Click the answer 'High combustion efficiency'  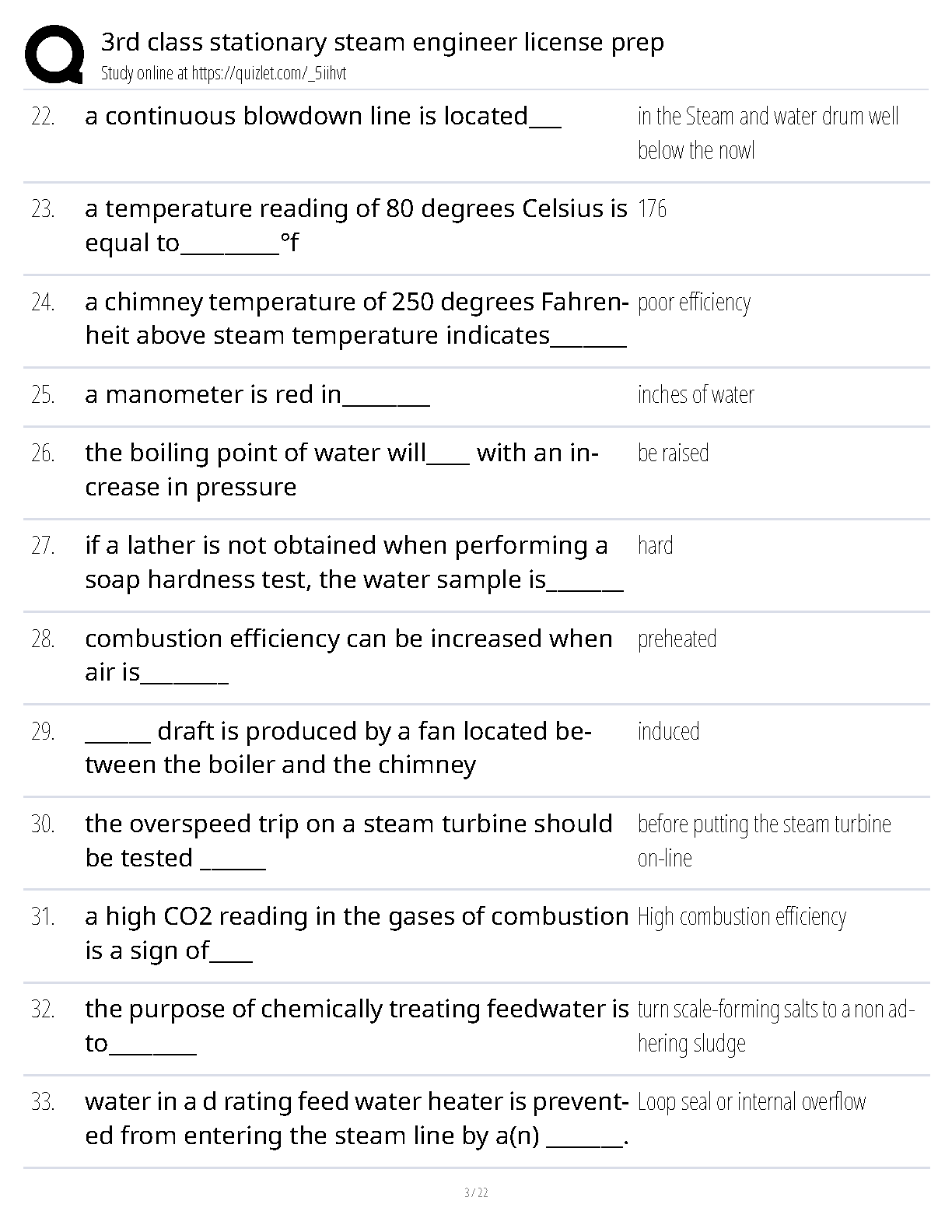pyautogui.click(x=741, y=917)
